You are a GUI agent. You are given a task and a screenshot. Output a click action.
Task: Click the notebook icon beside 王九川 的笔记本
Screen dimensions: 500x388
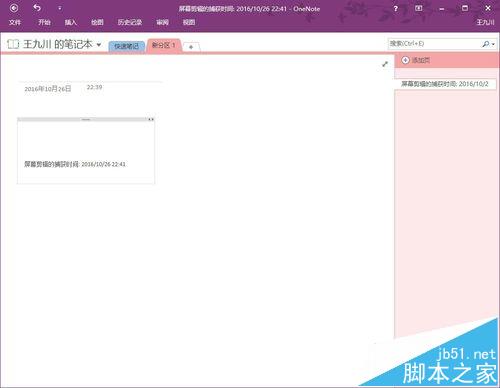pos(13,44)
